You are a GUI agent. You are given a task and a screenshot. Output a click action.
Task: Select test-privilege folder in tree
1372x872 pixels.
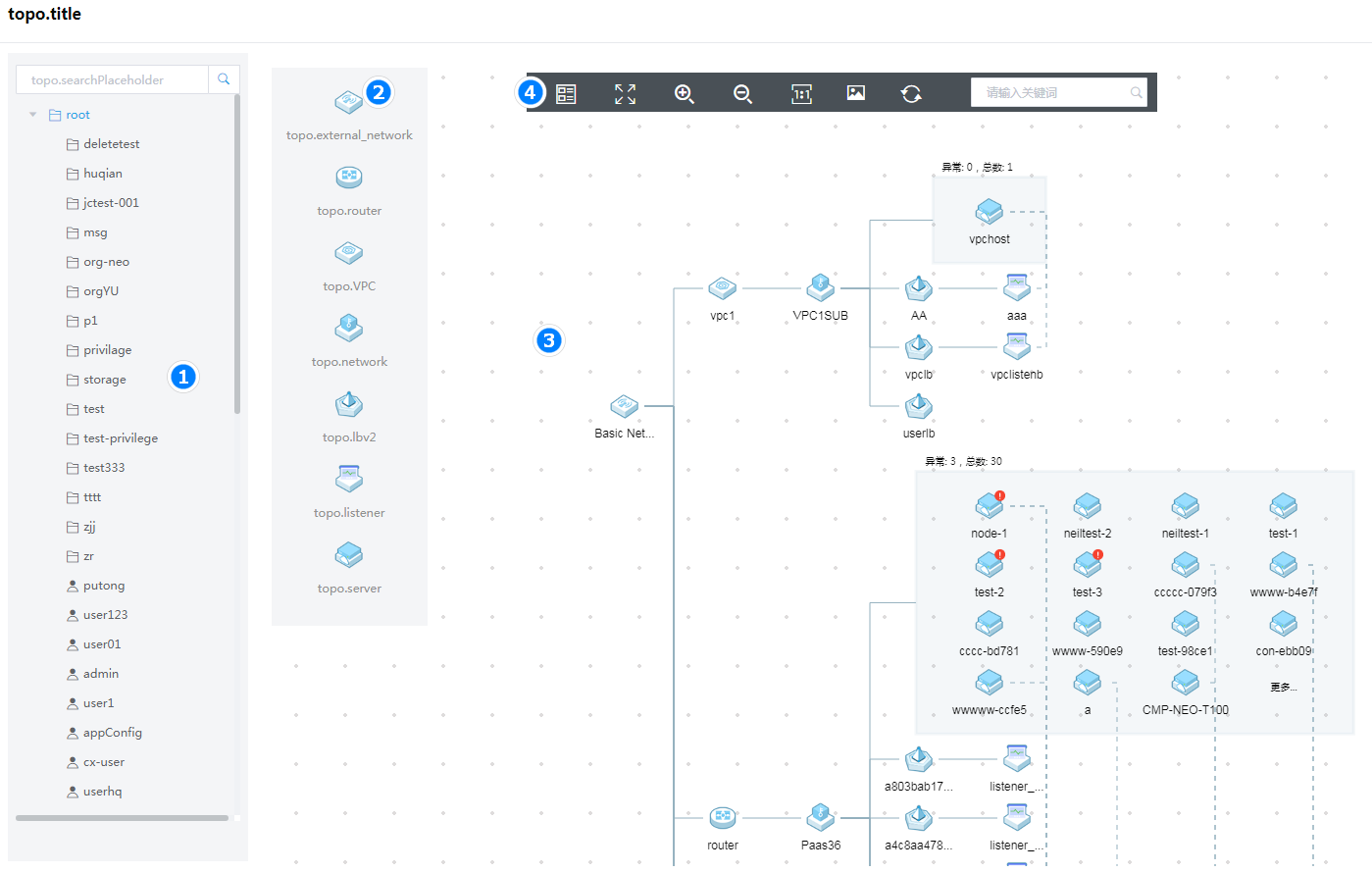click(x=120, y=438)
